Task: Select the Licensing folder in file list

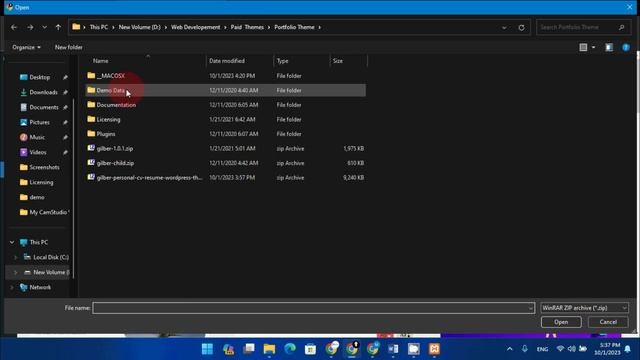Action: click(x=226, y=120)
